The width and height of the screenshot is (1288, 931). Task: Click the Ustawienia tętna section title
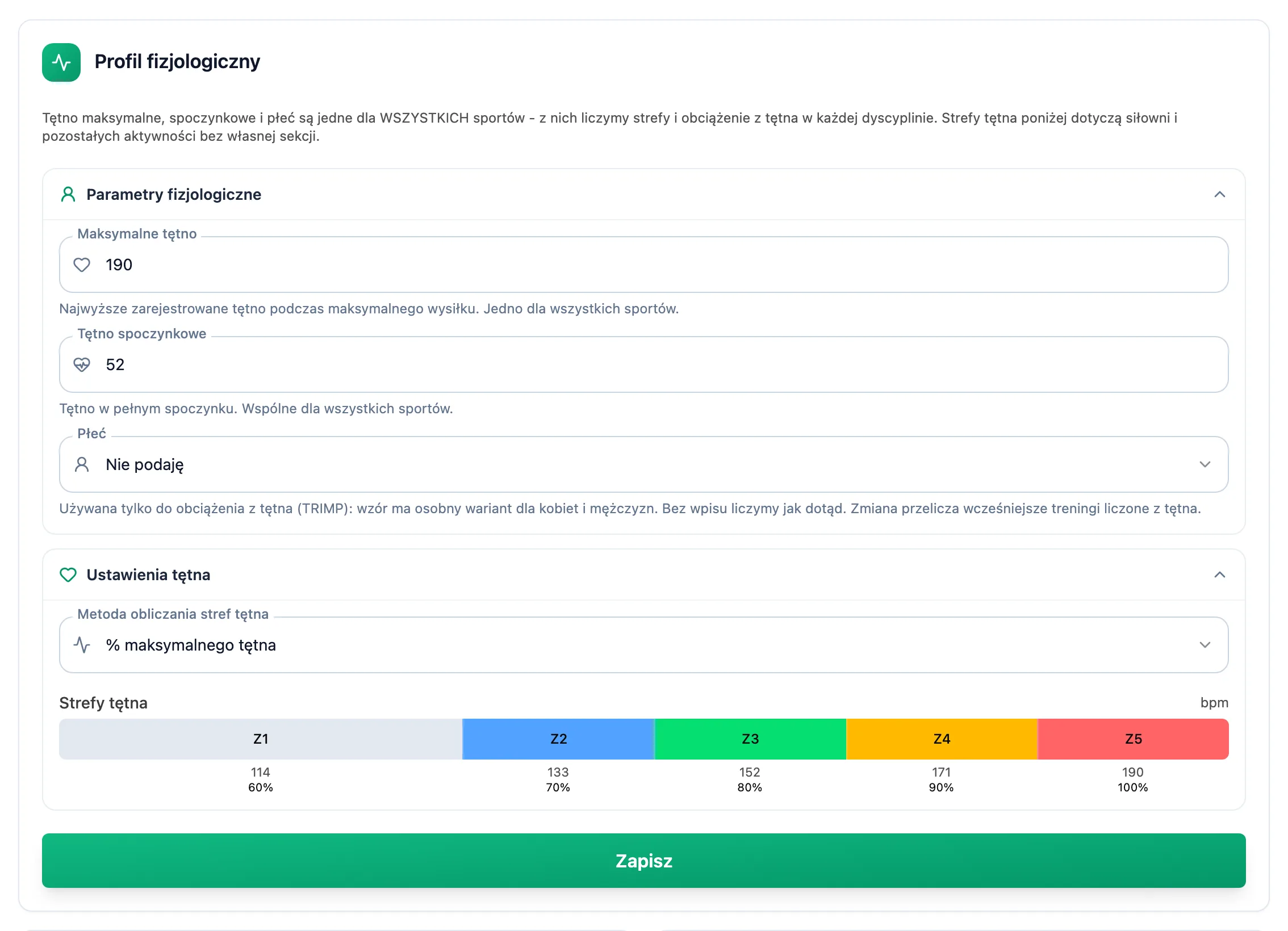(x=148, y=575)
